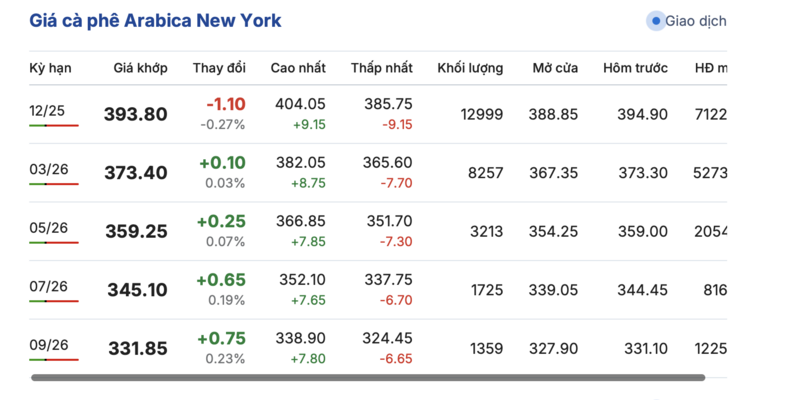Click the 12999 volume cell
800x400 pixels.
point(482,114)
